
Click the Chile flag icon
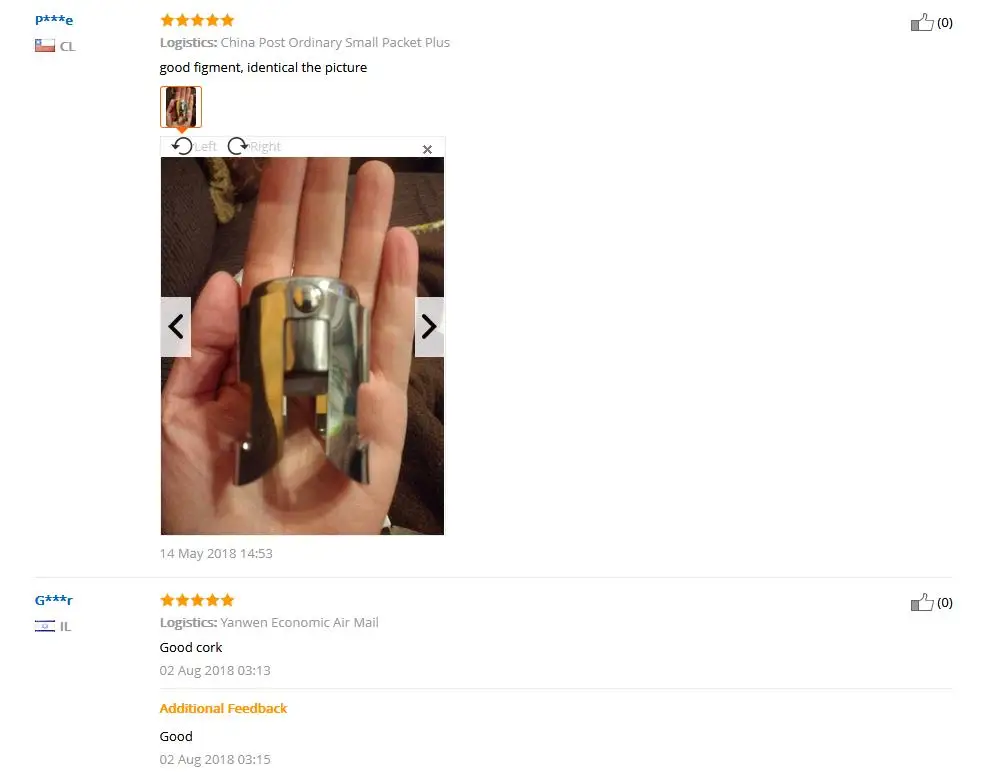(45, 46)
